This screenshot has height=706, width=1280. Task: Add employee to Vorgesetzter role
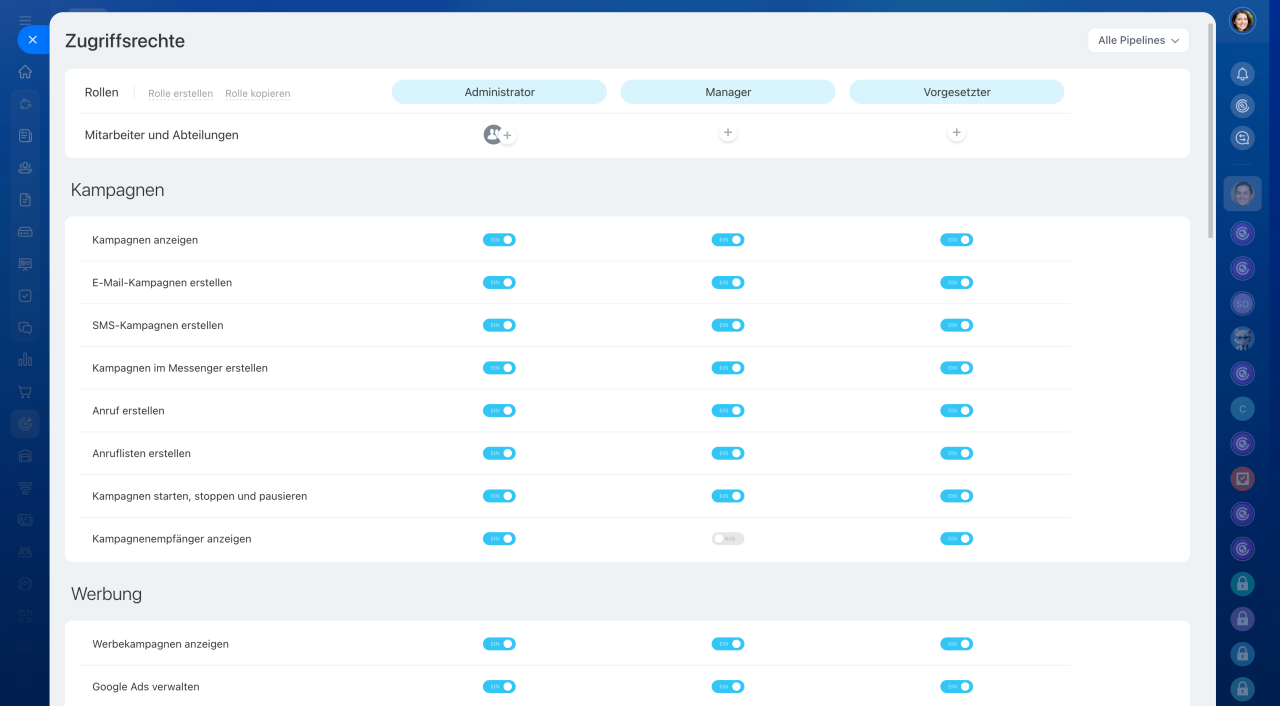tap(957, 133)
